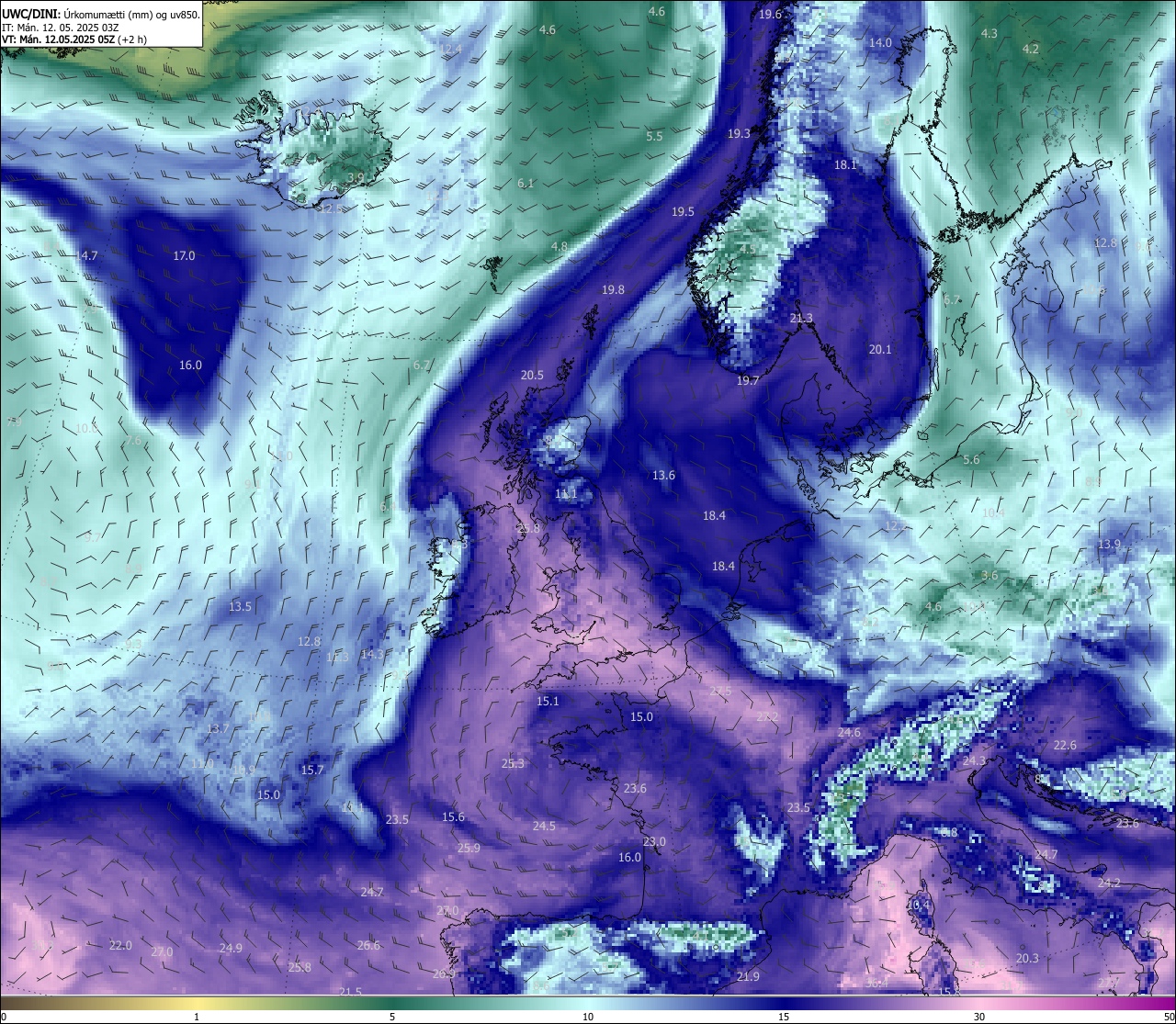Select the 19.6 value at the top of Norway
Image resolution: width=1176 pixels, height=1024 pixels.
tap(770, 14)
